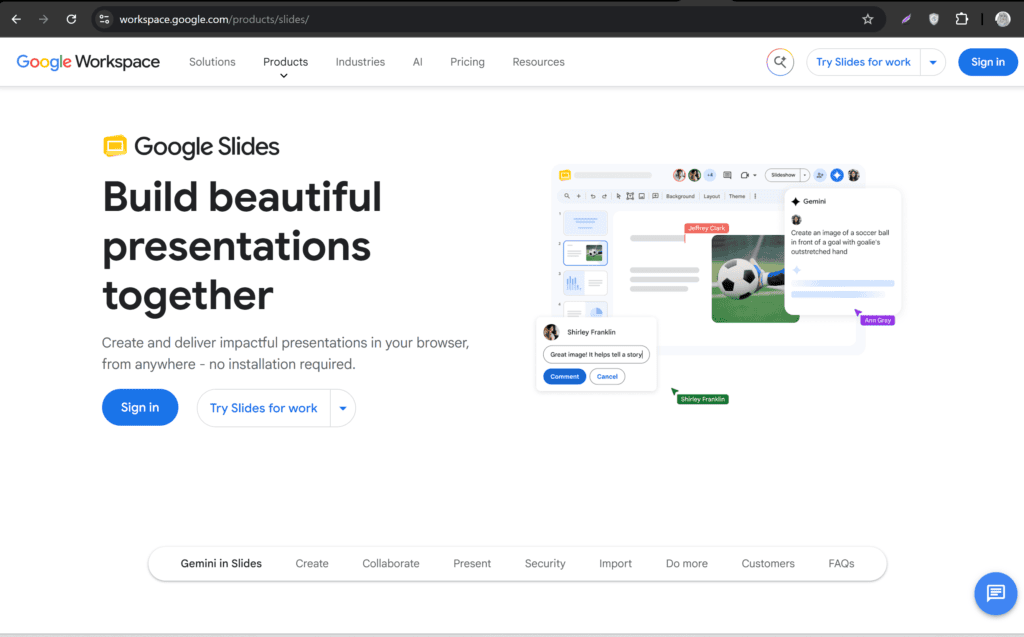Click Background in the illustration toolbar
This screenshot has width=1024, height=637.
[x=680, y=196]
